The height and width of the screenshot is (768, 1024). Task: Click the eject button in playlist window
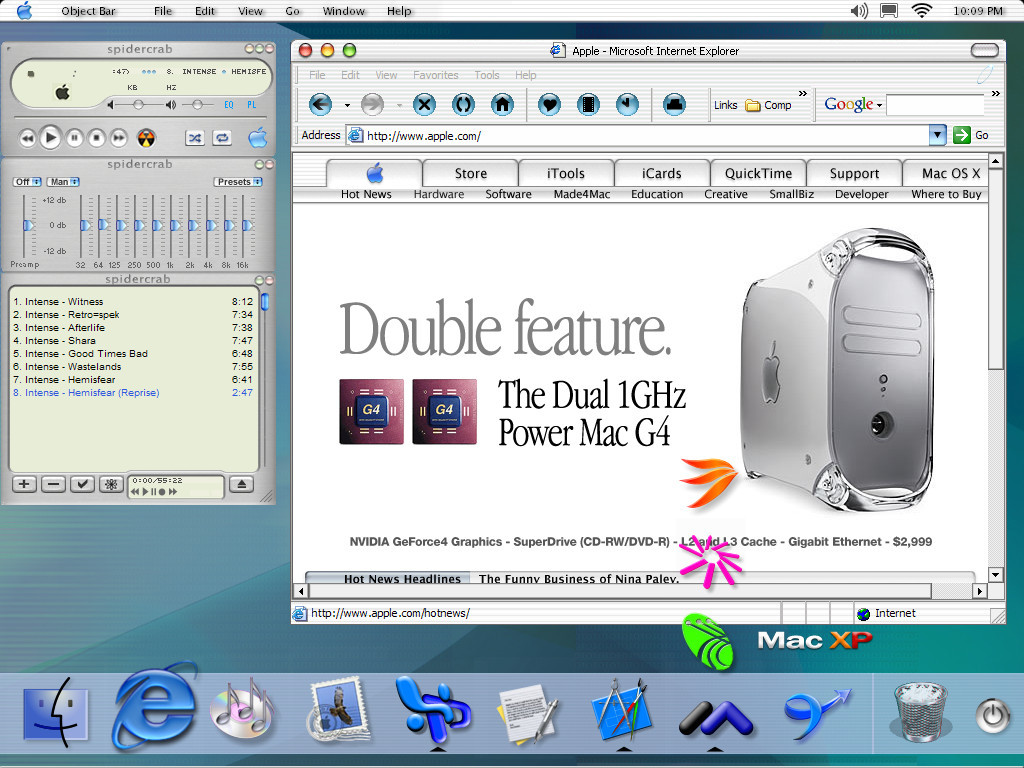click(242, 484)
